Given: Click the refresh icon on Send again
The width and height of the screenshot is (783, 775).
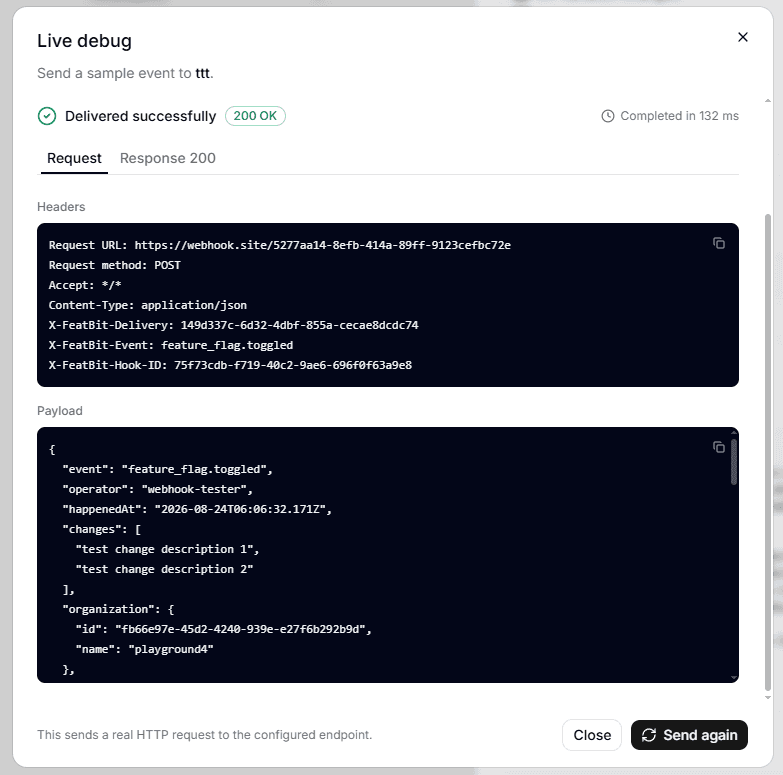Looking at the screenshot, I should coord(649,735).
